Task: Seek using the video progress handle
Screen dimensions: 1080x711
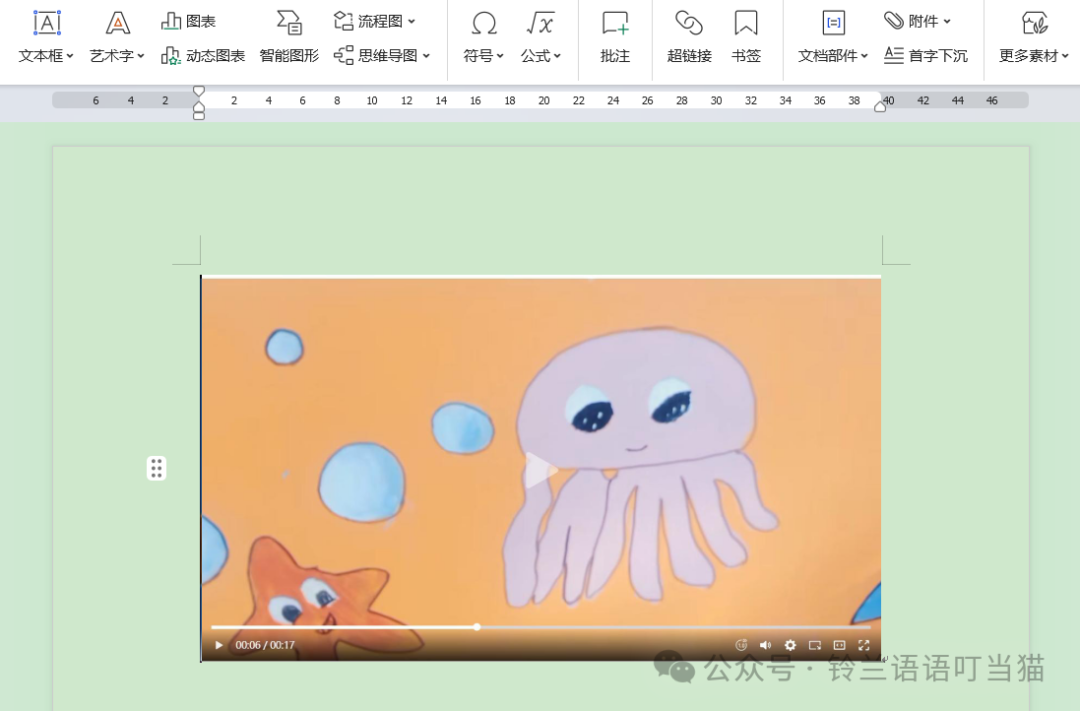Action: [x=477, y=627]
